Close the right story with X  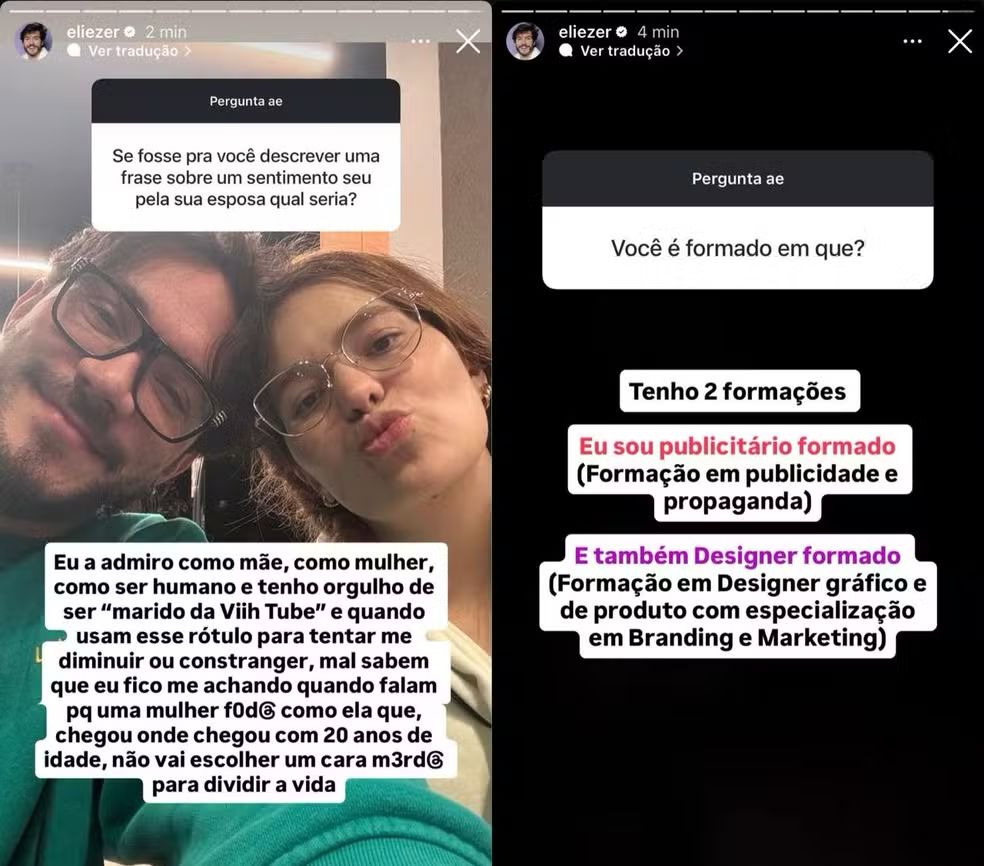click(960, 41)
